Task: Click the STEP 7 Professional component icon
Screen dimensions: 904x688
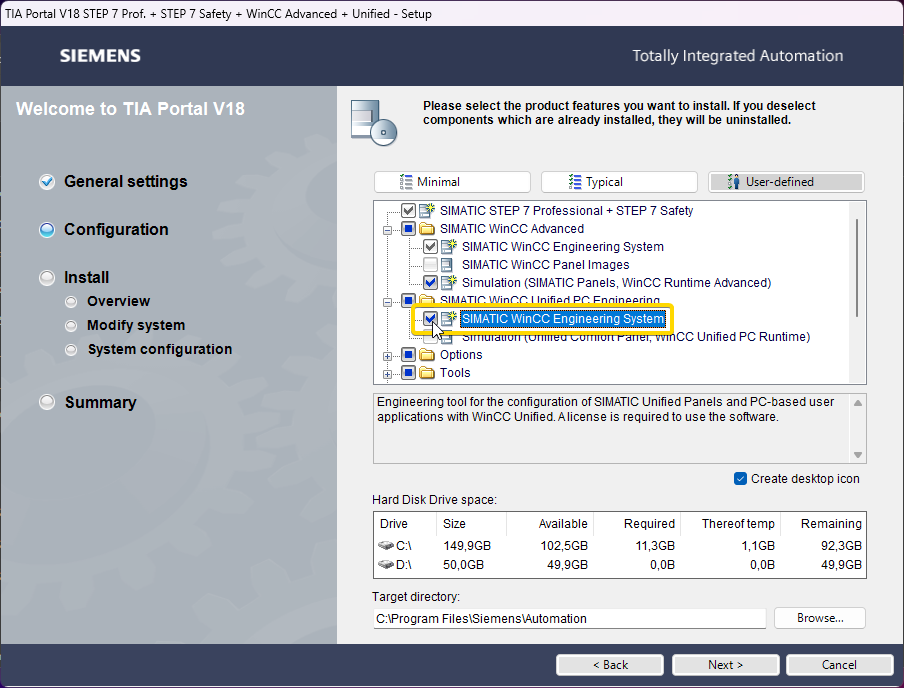Action: point(427,210)
